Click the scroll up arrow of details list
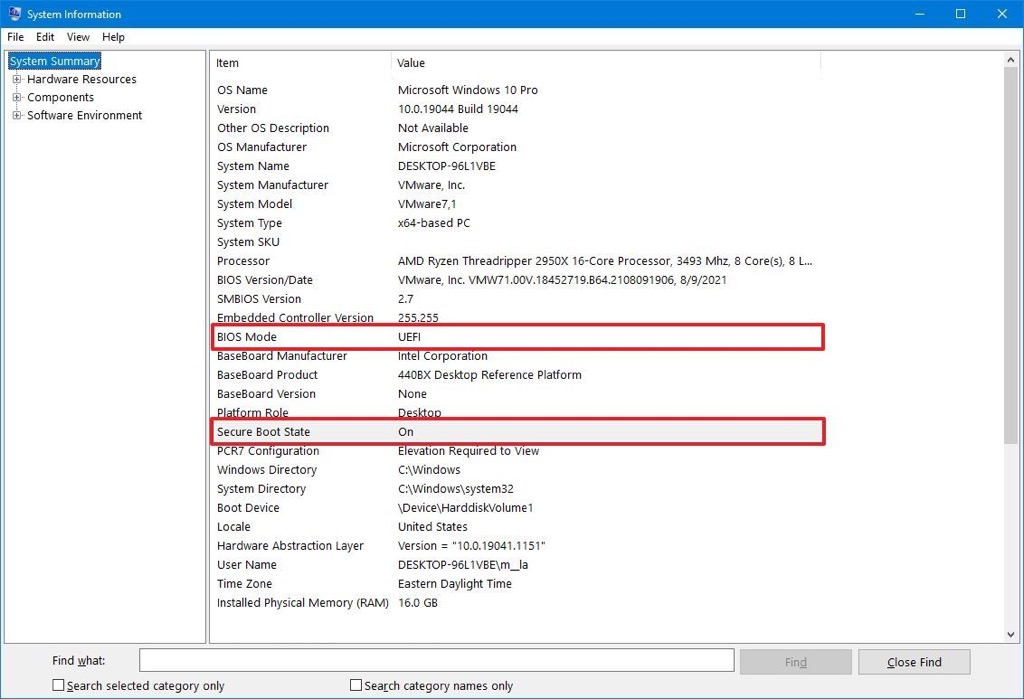Screen dimensions: 1024x699 click(1010, 61)
